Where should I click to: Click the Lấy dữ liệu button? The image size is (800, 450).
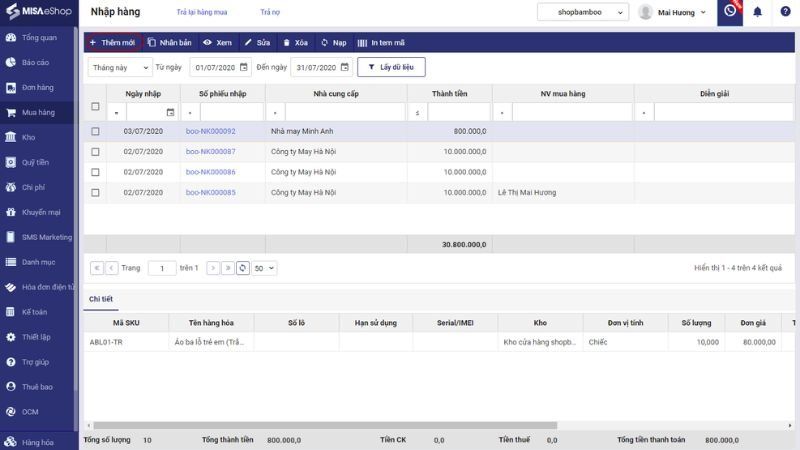coord(392,67)
